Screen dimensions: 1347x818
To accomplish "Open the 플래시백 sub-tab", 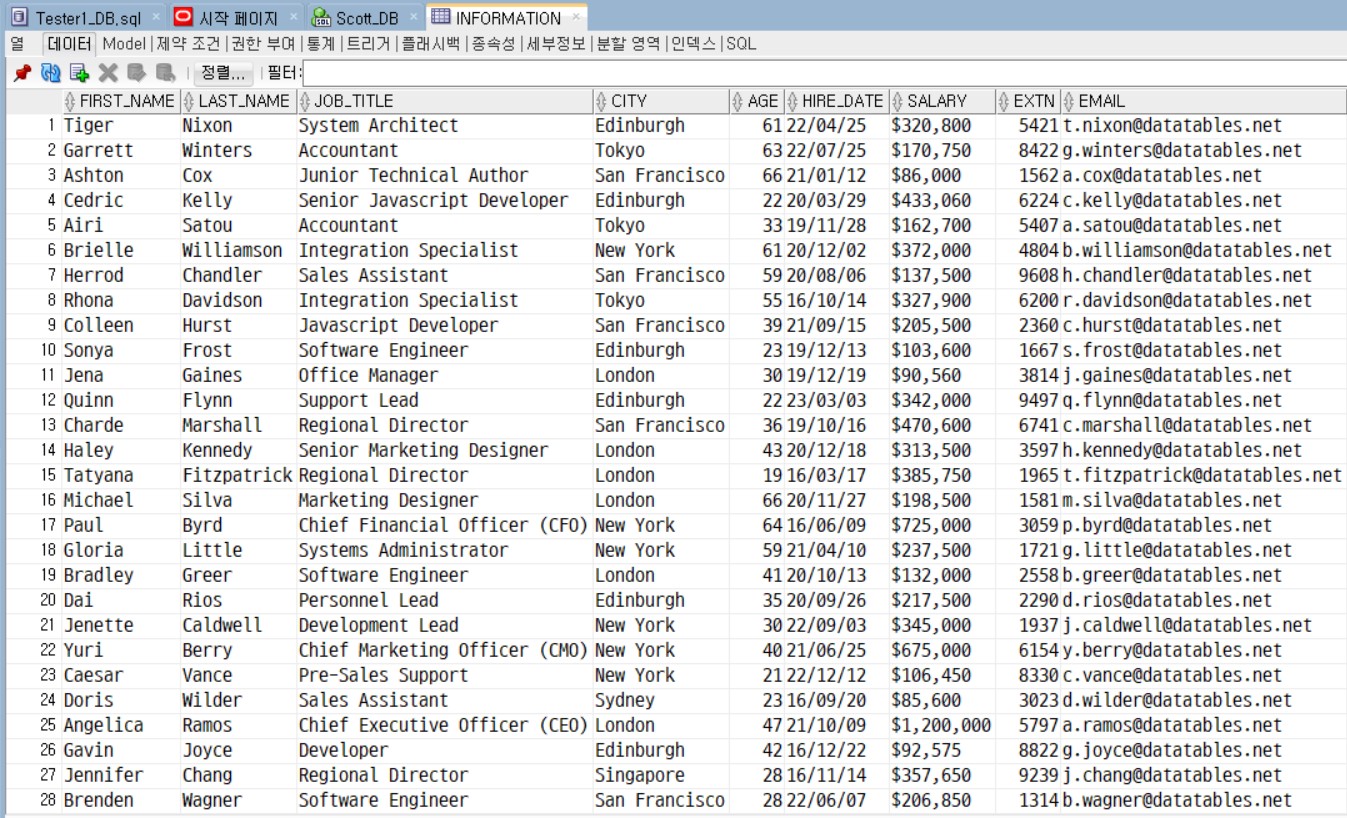I will [431, 44].
